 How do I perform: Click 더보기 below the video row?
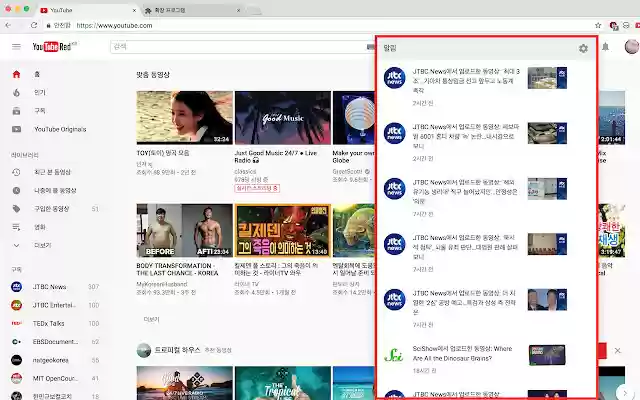pos(152,319)
